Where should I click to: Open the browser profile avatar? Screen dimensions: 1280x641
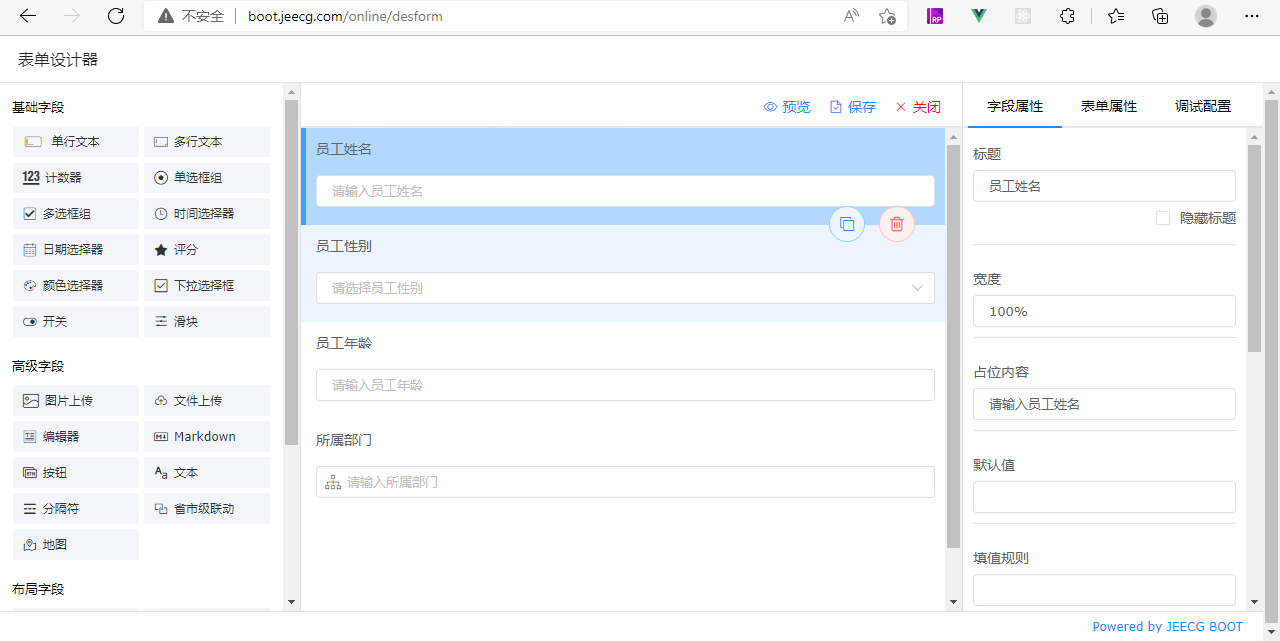(1206, 16)
